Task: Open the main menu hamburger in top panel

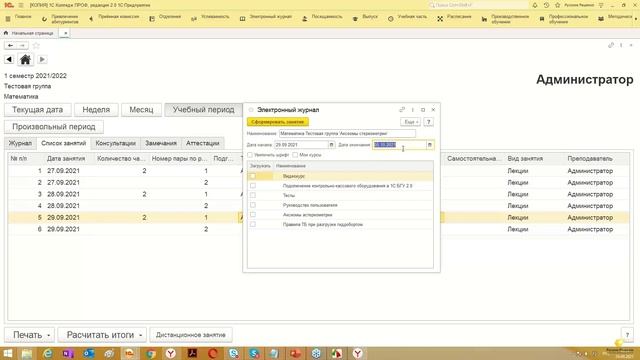Action: coord(21,5)
